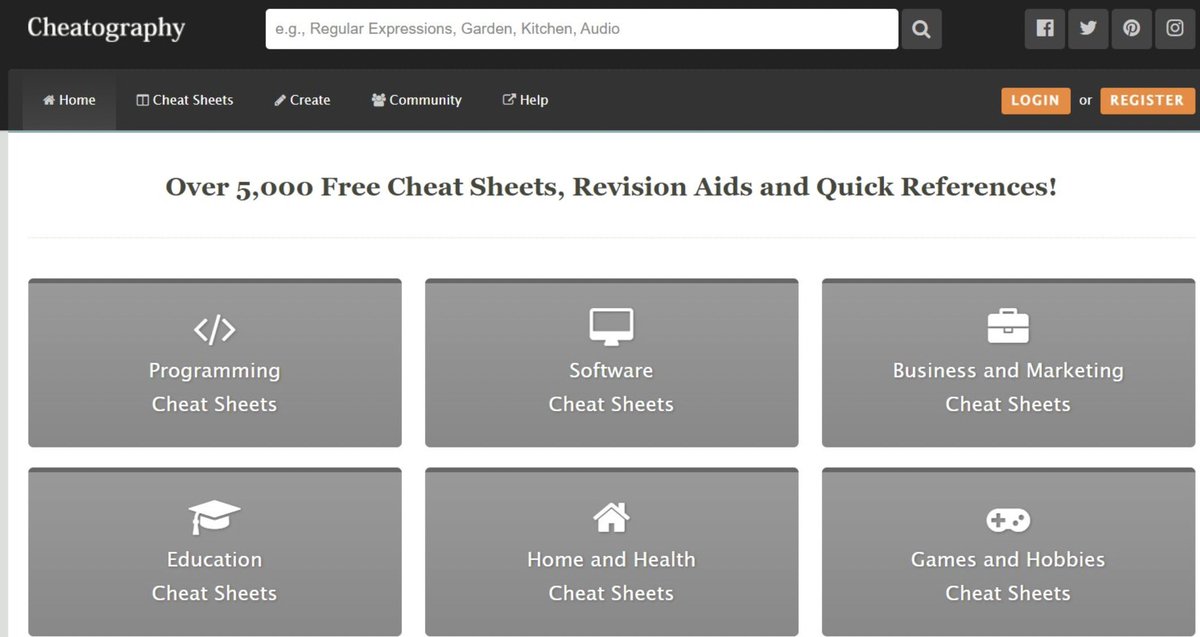Open Home and Health Cheat Sheets label
Screen dimensions: 1200x637
(x=611, y=576)
